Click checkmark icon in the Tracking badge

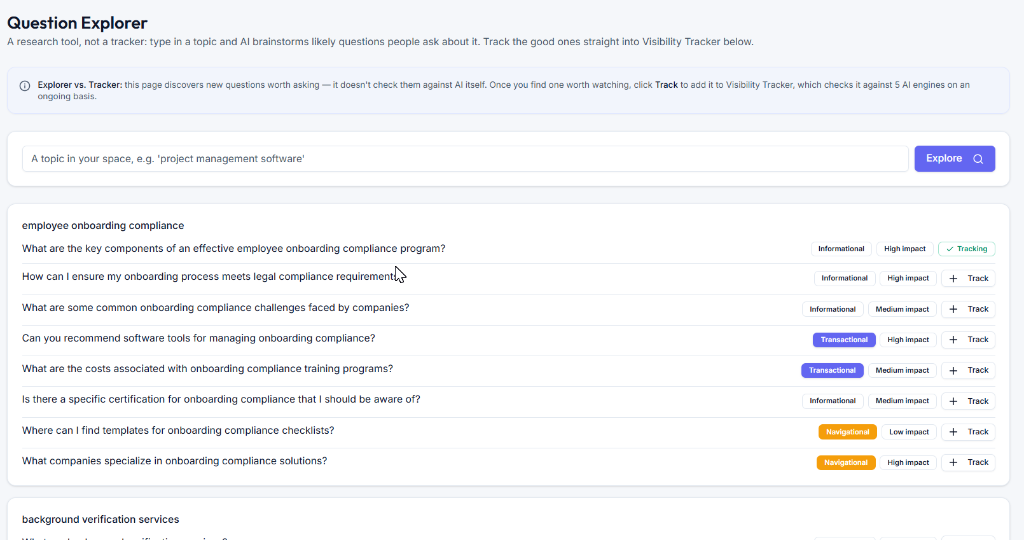(x=950, y=249)
